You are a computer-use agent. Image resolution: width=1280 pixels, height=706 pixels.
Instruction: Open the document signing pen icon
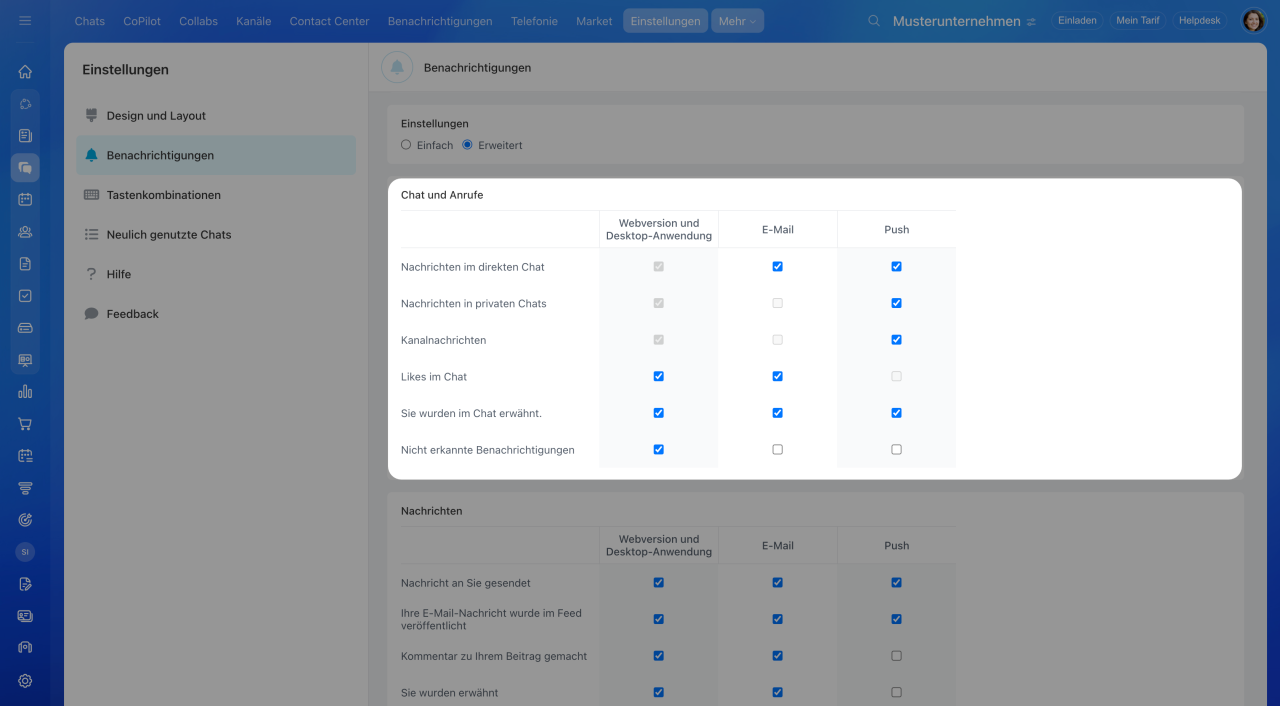25,583
